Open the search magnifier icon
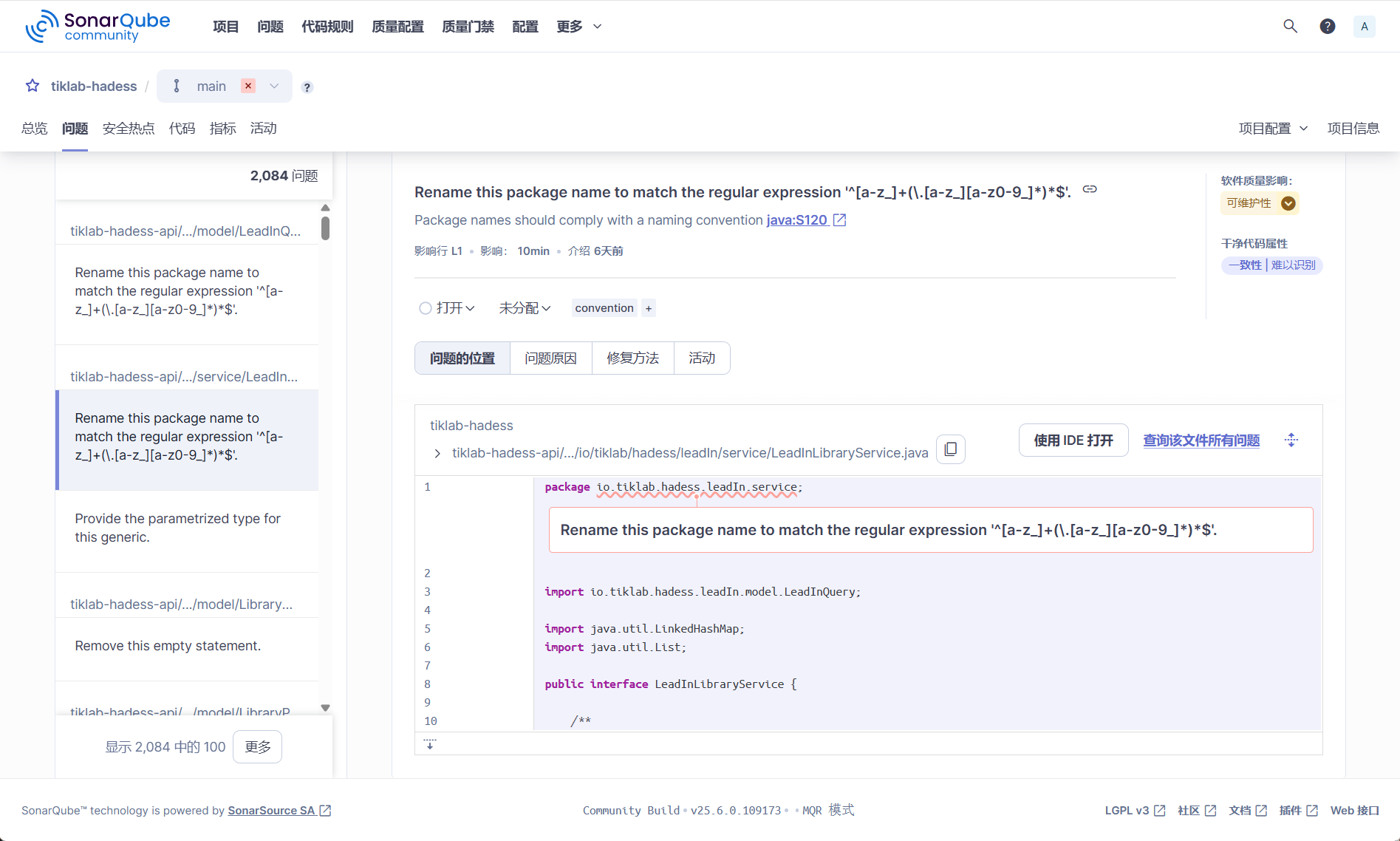The height and width of the screenshot is (841, 1400). coord(1290,27)
